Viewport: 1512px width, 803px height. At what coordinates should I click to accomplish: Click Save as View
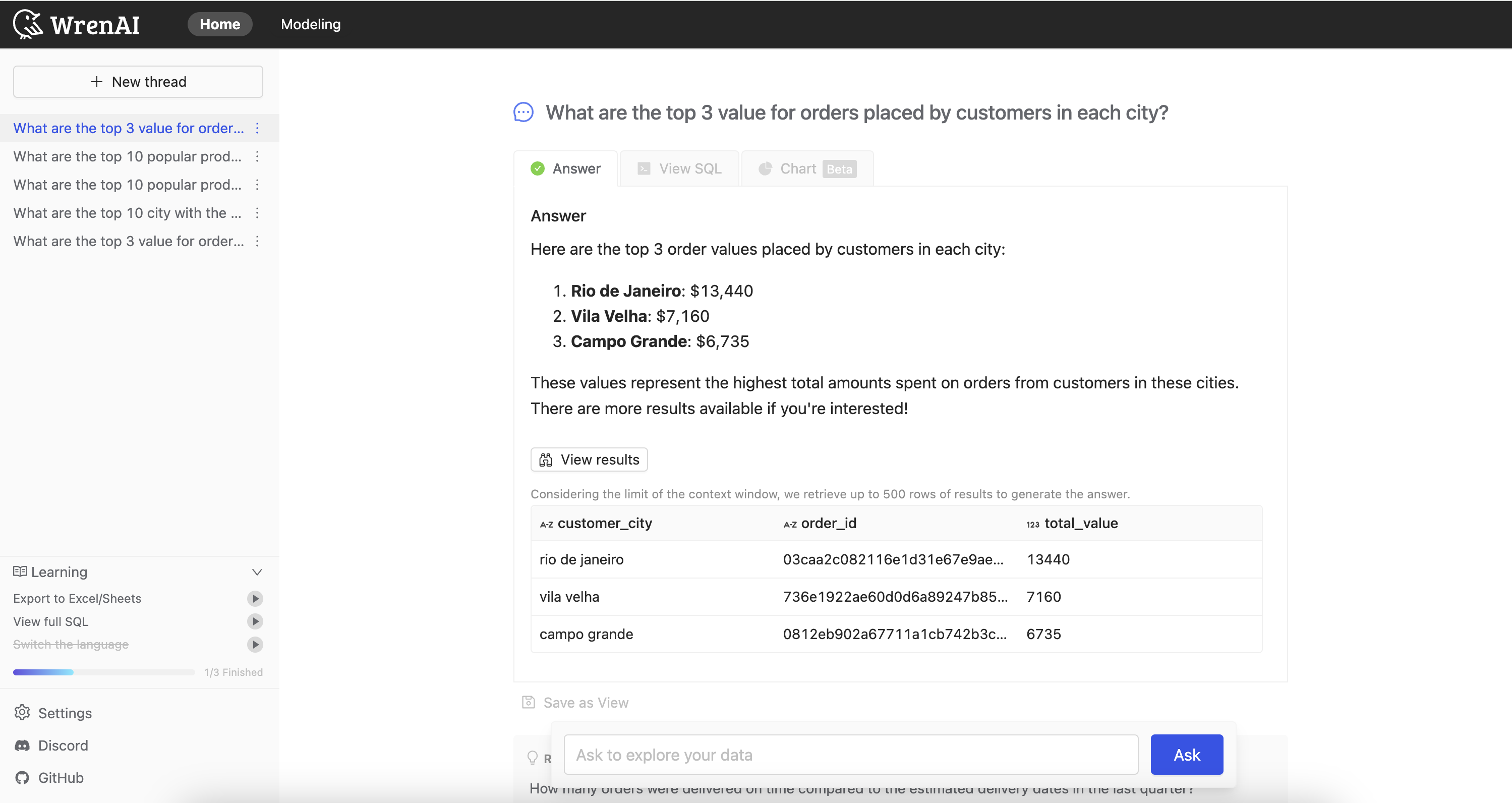coord(574,703)
